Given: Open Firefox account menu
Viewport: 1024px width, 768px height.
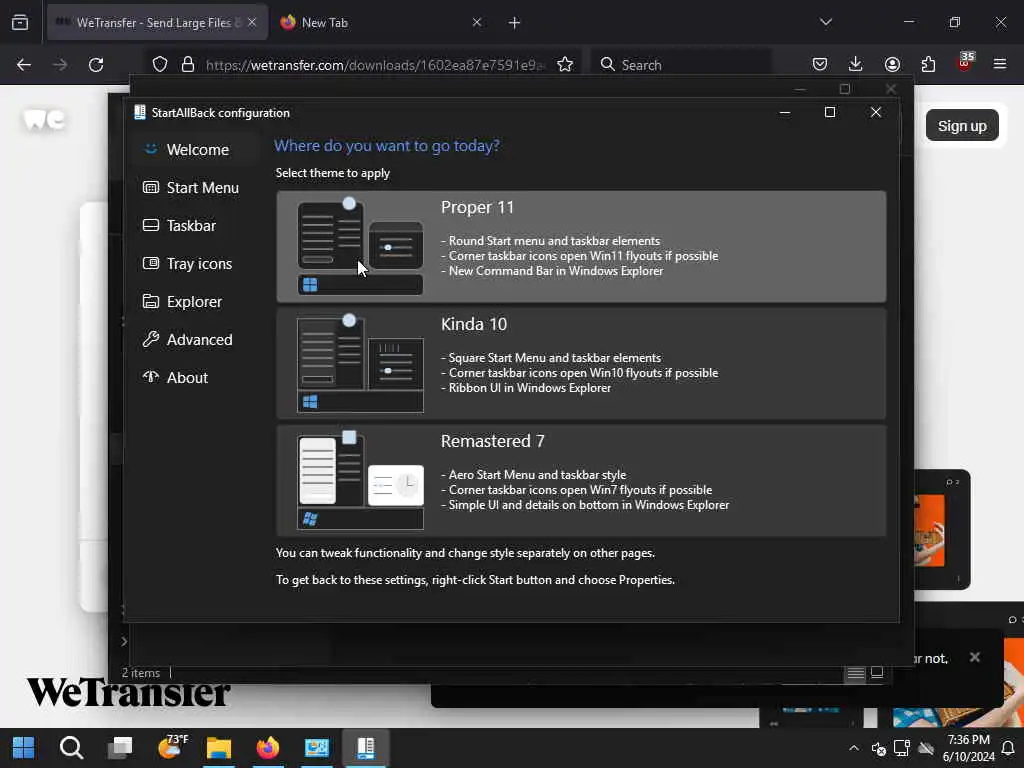Looking at the screenshot, I should pos(892,64).
